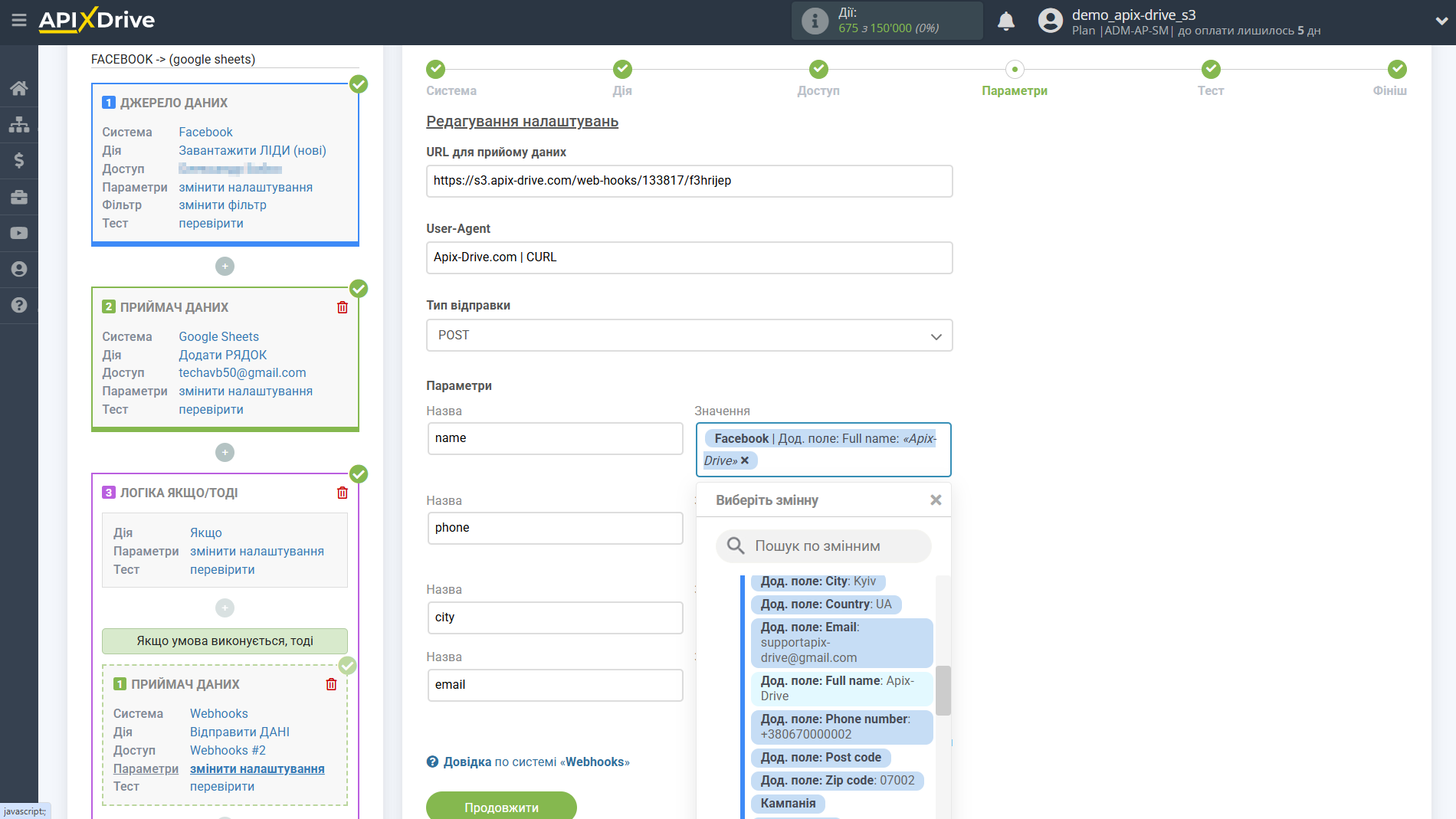This screenshot has height=819, width=1456.
Task: Click the Пошук по змінним search field
Action: pos(823,546)
